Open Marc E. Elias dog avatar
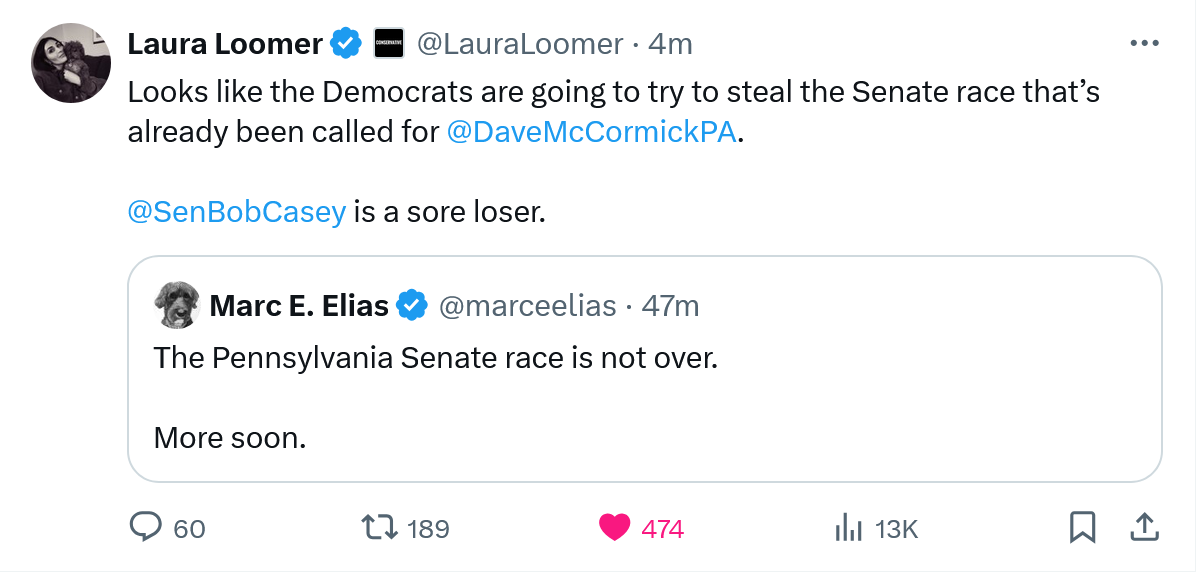The height and width of the screenshot is (572, 1196). (x=179, y=305)
